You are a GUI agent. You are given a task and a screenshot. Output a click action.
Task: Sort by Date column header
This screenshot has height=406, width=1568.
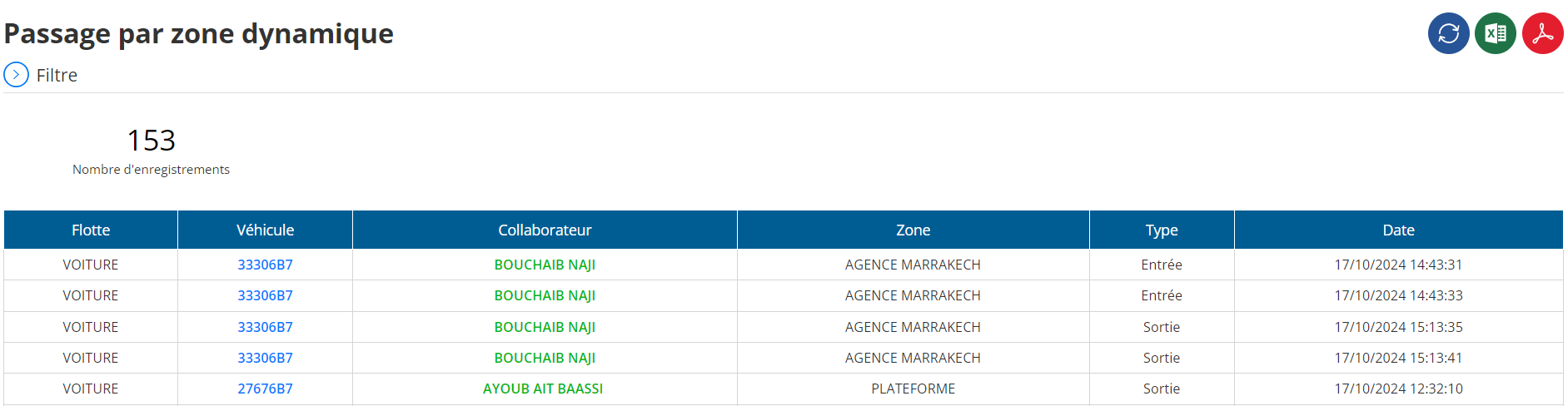pos(1399,230)
